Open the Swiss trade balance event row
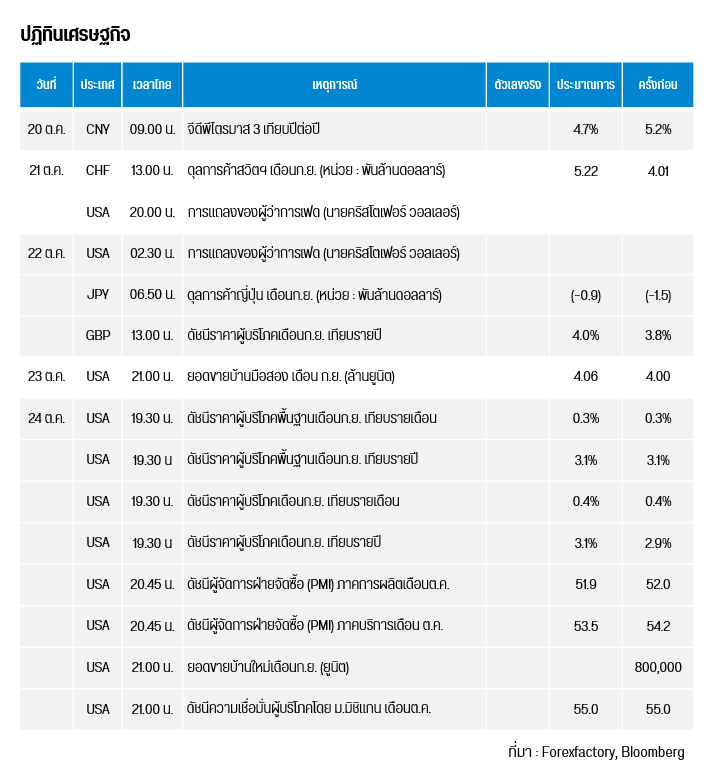Screen dimensions: 710x771 pos(316,171)
